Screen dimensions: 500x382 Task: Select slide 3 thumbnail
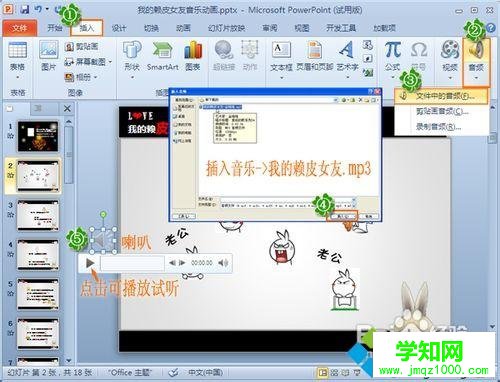click(38, 216)
